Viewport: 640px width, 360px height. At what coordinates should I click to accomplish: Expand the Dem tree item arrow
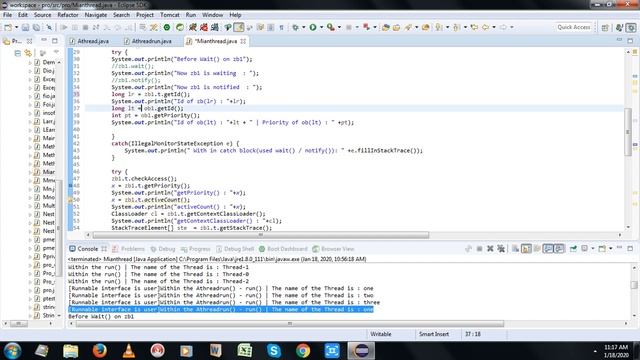(30, 62)
